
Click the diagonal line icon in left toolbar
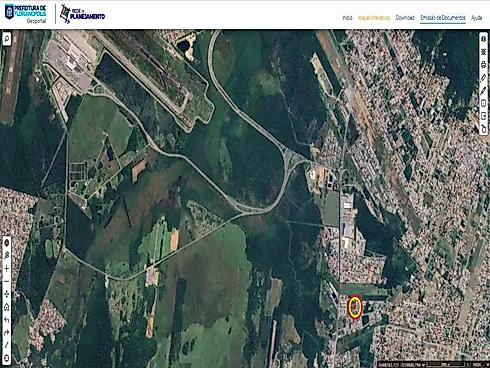(x=6, y=345)
